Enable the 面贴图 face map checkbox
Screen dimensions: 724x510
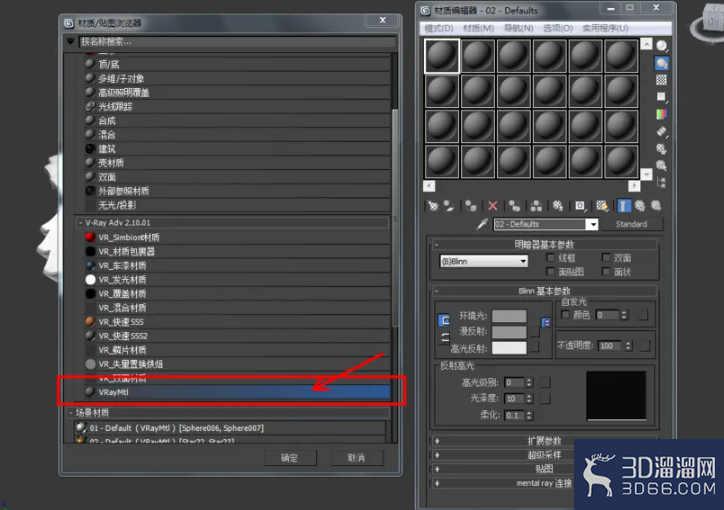pyautogui.click(x=550, y=271)
